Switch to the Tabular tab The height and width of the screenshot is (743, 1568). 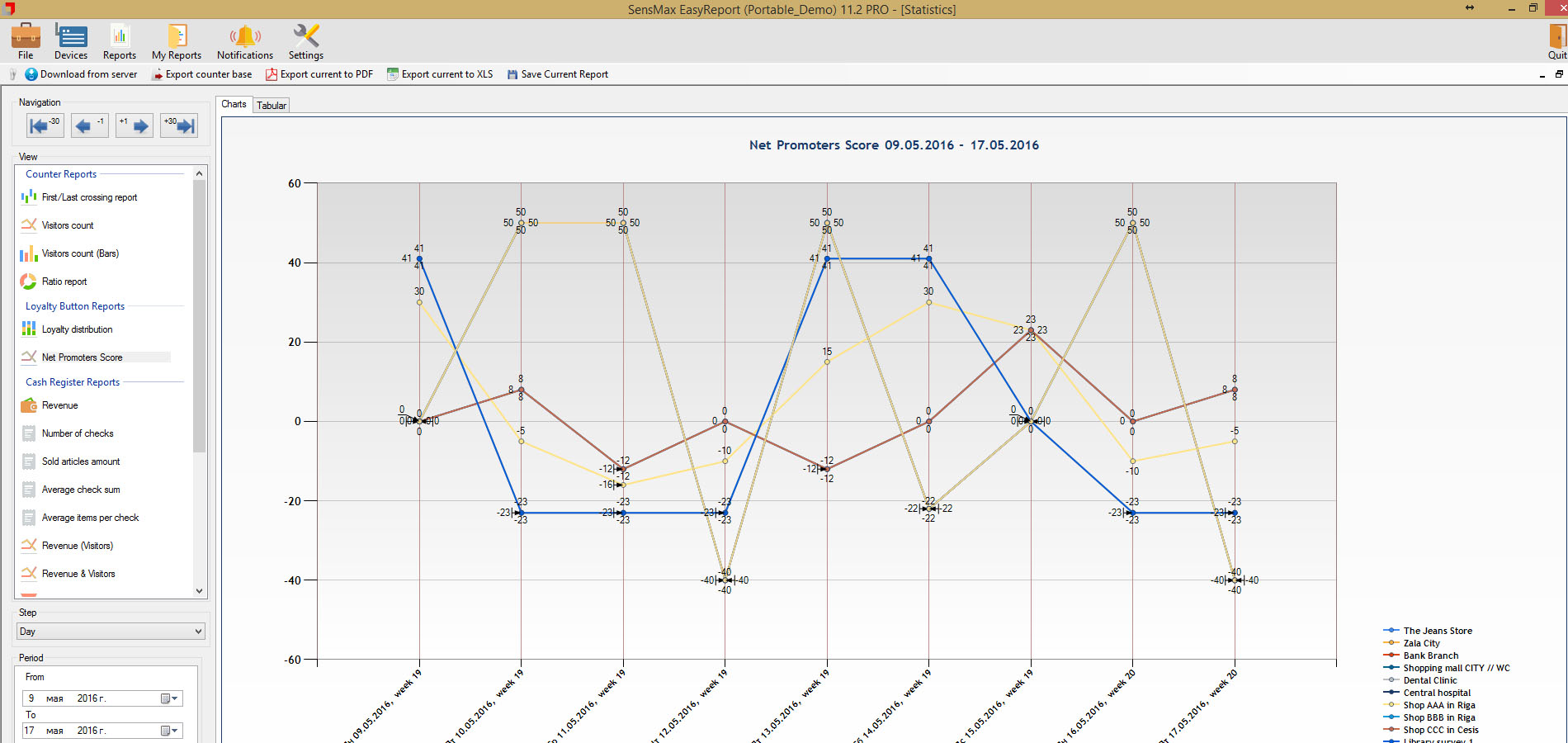pos(272,105)
